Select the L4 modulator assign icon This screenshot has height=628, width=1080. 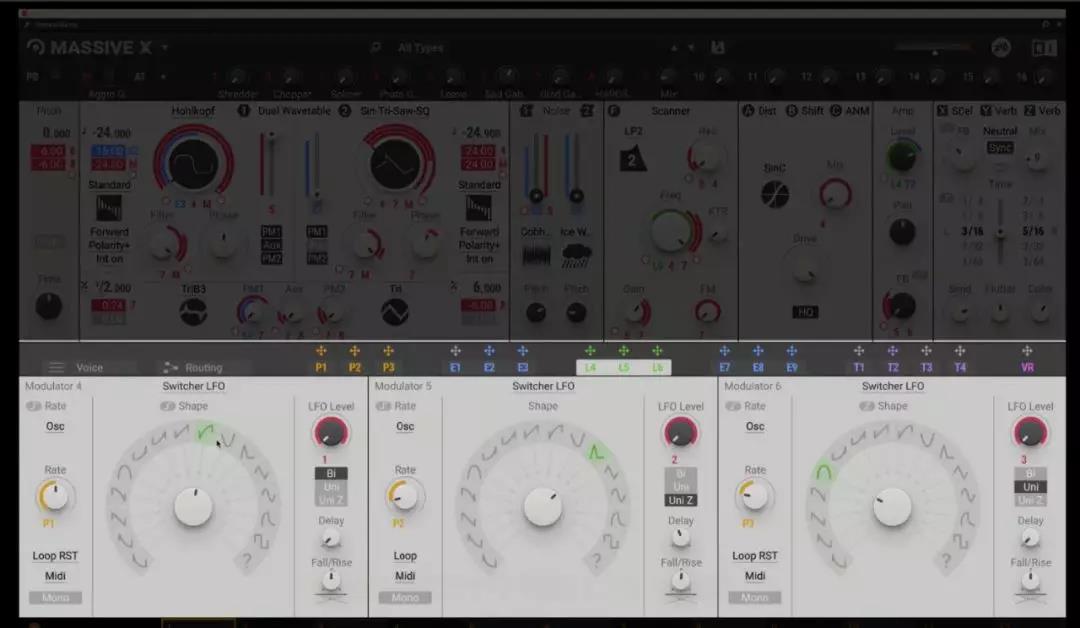[590, 351]
